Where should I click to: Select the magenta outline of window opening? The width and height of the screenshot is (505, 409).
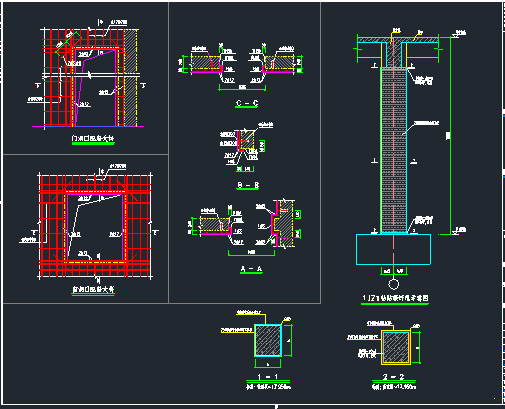point(96,227)
